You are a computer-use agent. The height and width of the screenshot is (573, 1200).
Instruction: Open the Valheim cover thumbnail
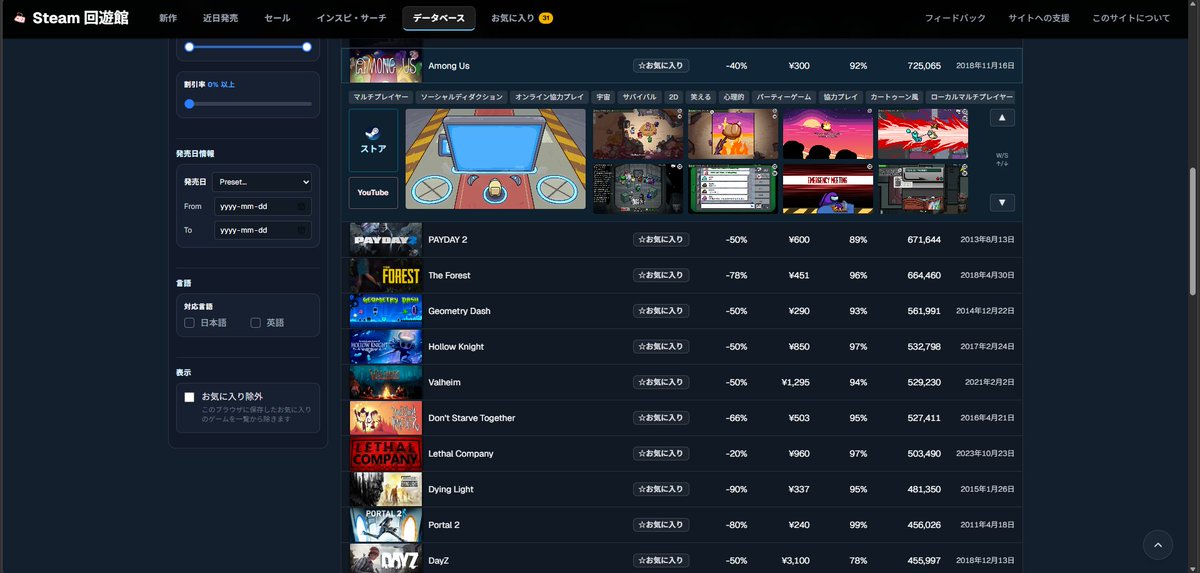[385, 382]
